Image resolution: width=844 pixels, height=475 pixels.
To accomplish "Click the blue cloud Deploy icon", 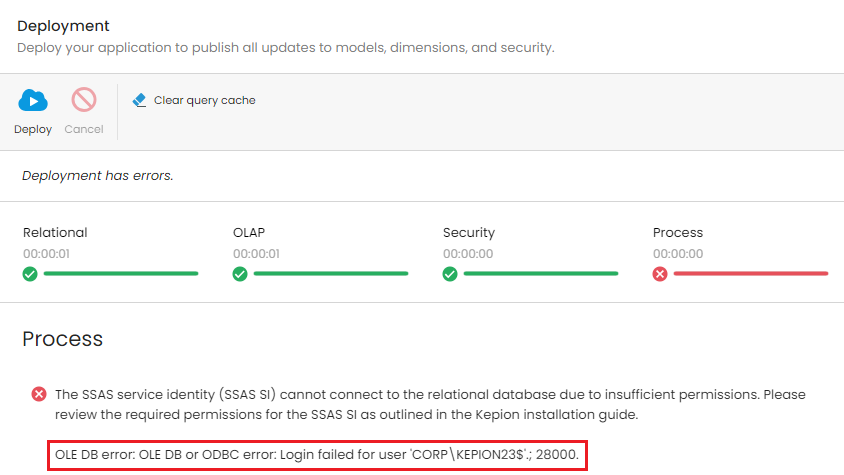I will point(33,100).
